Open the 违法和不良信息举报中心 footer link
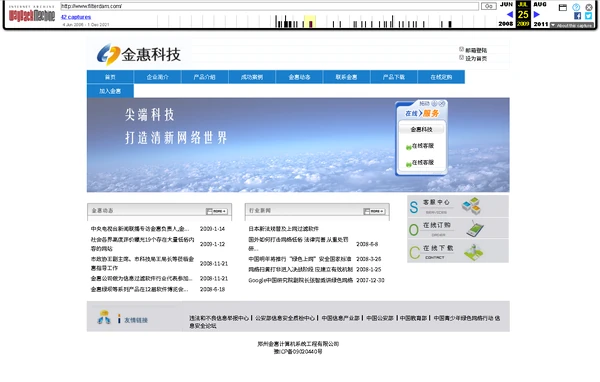The height and width of the screenshot is (382, 600). [219, 318]
